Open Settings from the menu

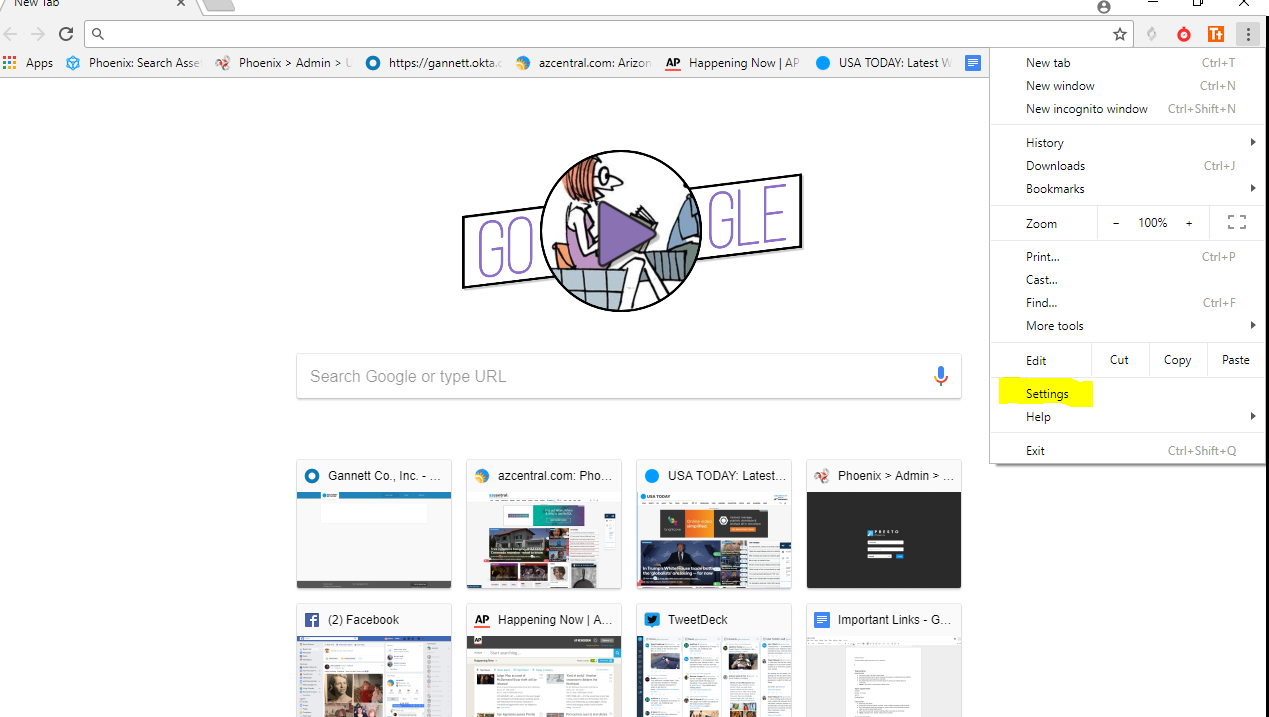click(1047, 394)
